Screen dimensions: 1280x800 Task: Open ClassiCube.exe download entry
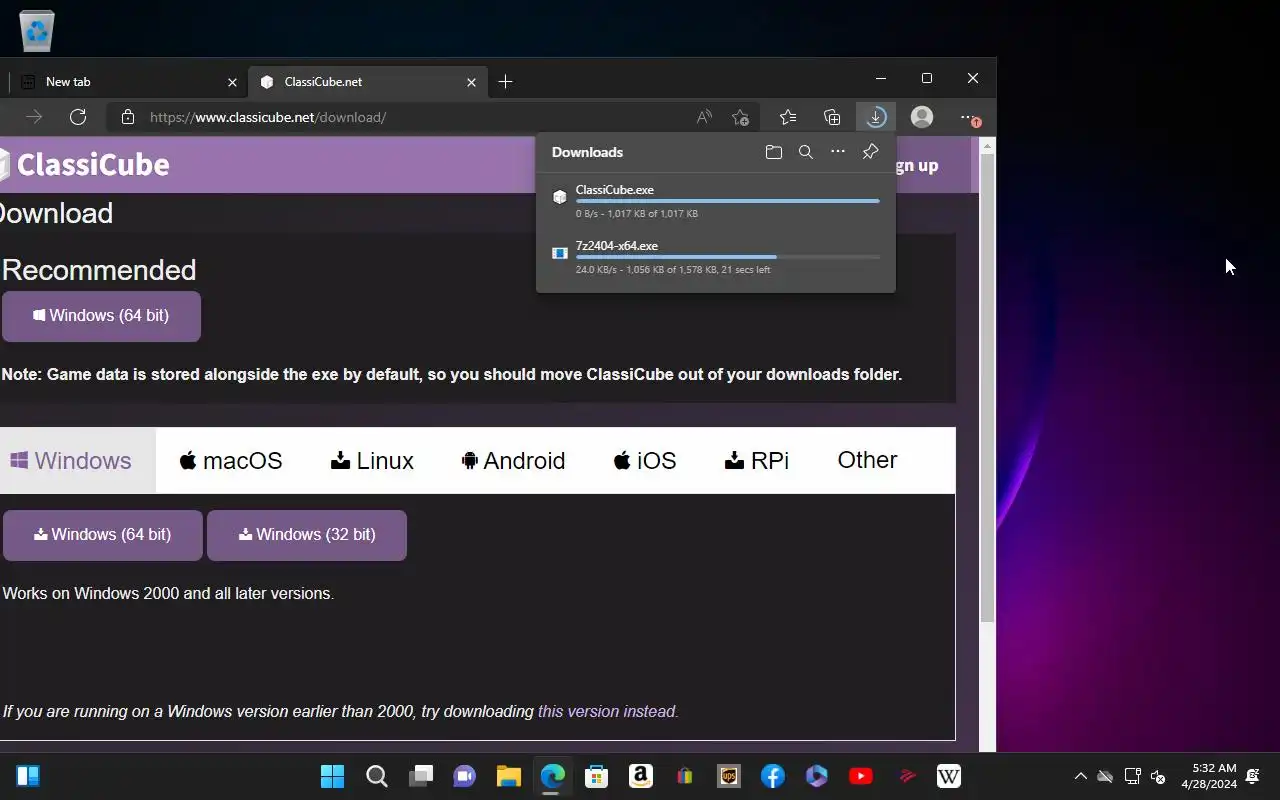716,201
